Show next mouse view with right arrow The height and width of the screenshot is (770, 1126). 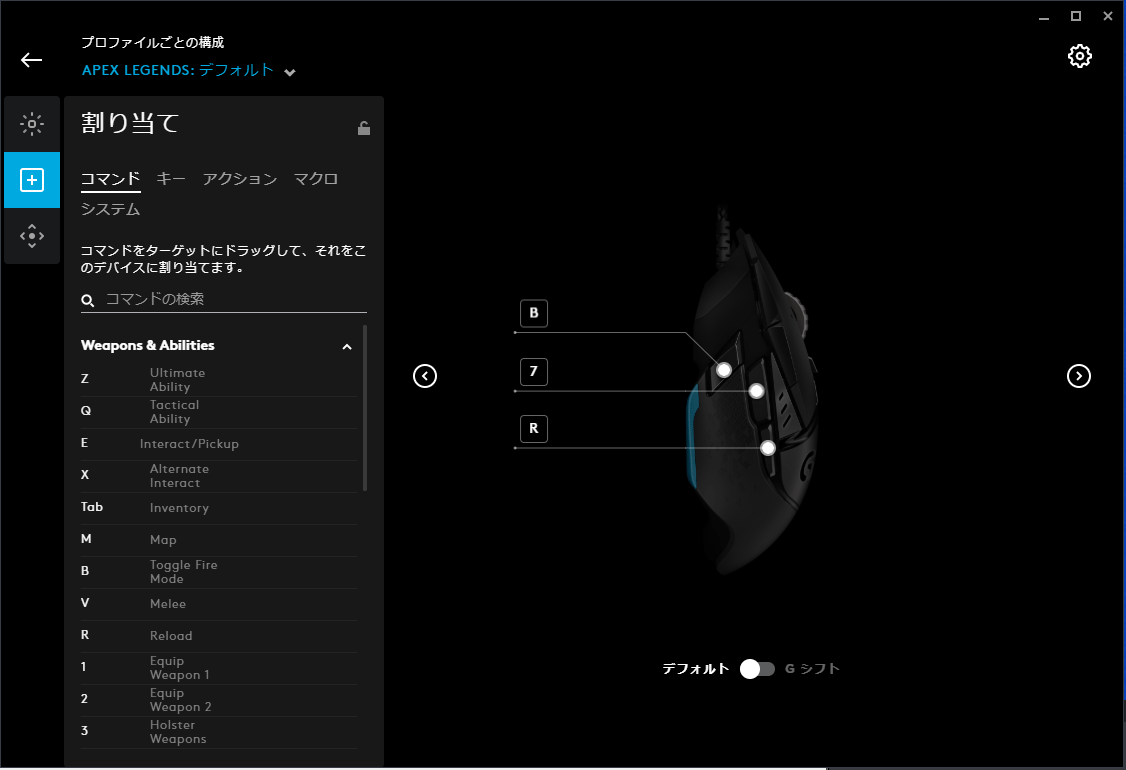click(1078, 376)
